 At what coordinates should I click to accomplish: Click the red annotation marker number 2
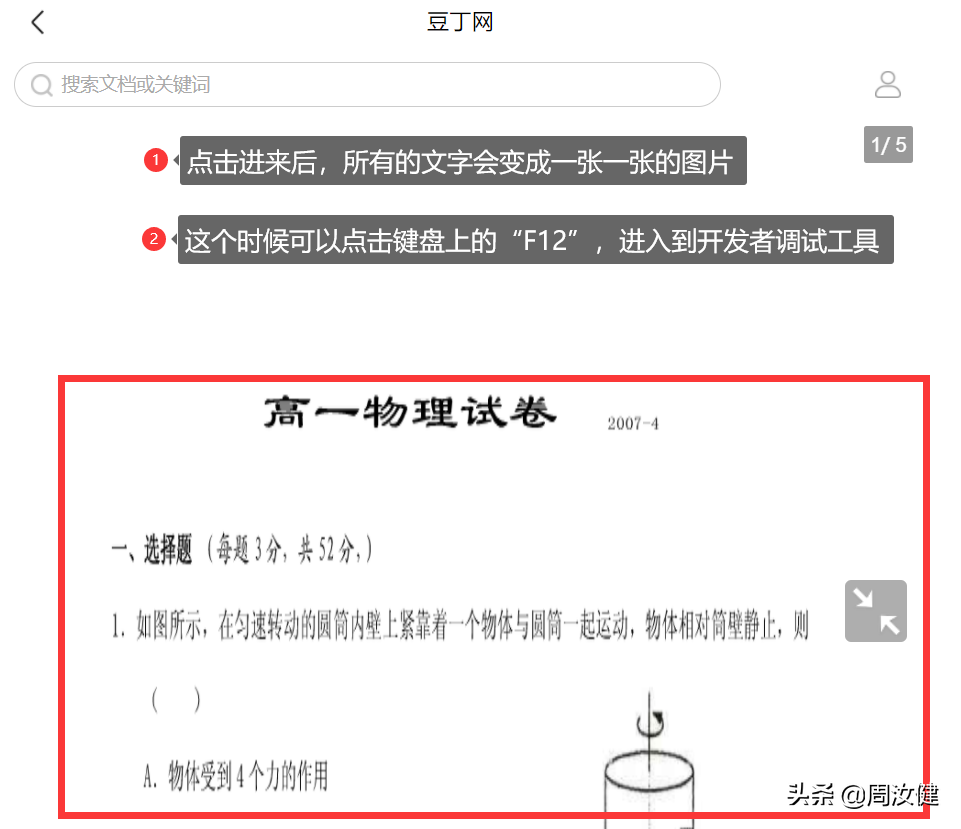[154, 239]
